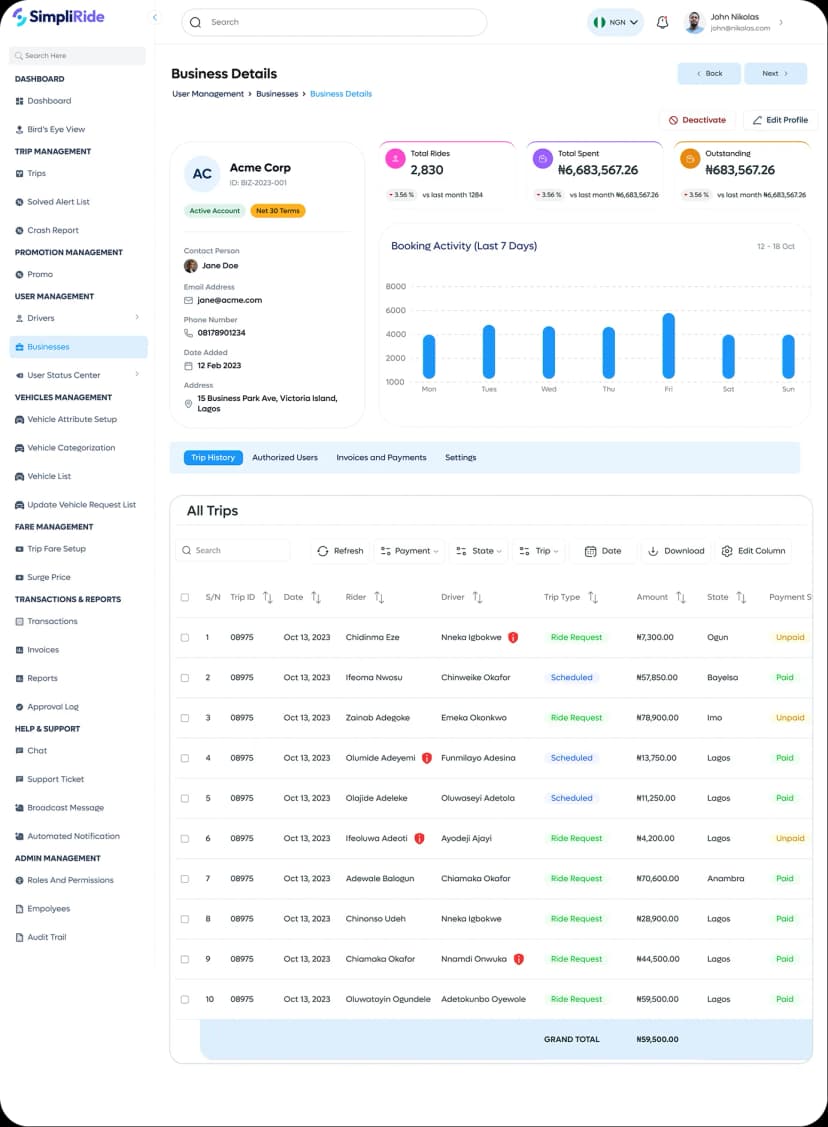Click the Total Spent purple icon
The width and height of the screenshot is (828, 1127).
point(543,158)
